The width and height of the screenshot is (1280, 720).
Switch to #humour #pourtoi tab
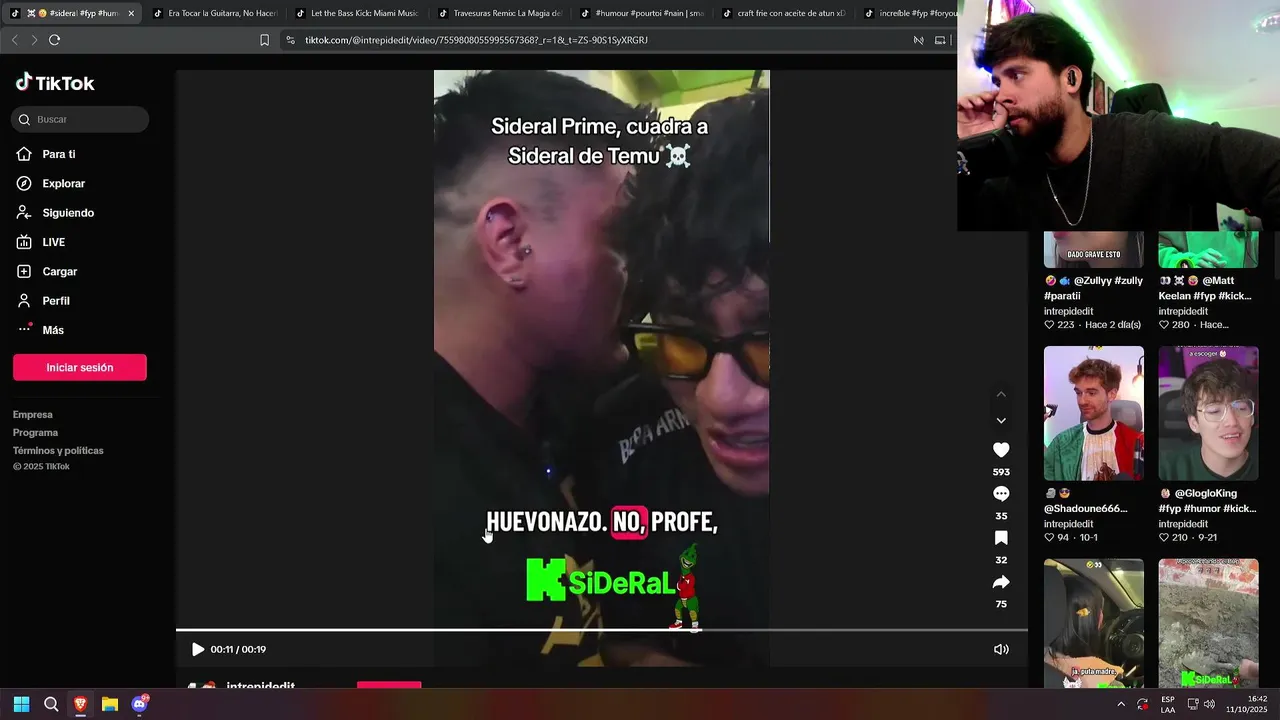coord(642,13)
